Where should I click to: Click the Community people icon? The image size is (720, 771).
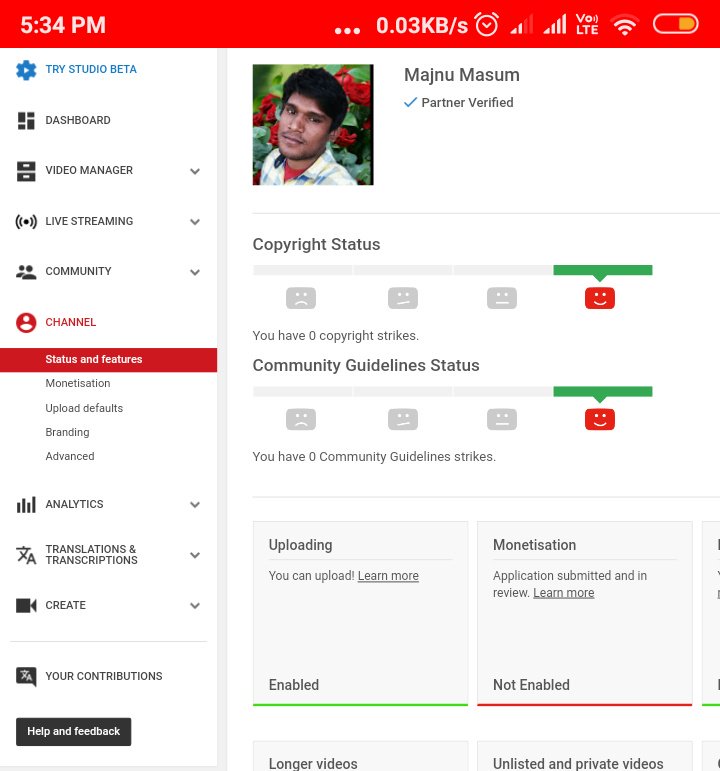click(26, 272)
